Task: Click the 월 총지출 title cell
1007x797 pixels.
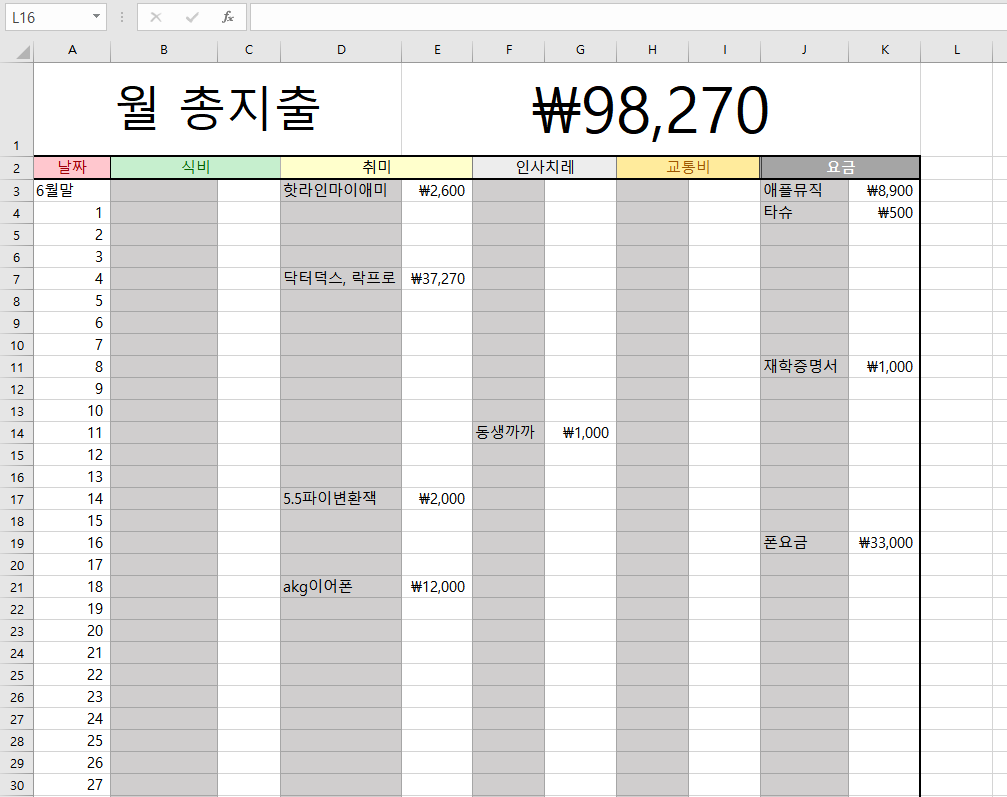Action: pos(218,109)
